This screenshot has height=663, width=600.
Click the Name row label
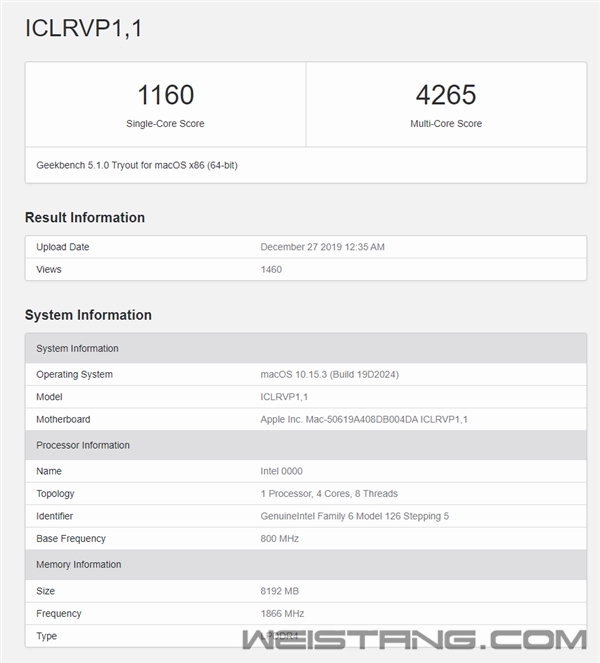(x=49, y=471)
